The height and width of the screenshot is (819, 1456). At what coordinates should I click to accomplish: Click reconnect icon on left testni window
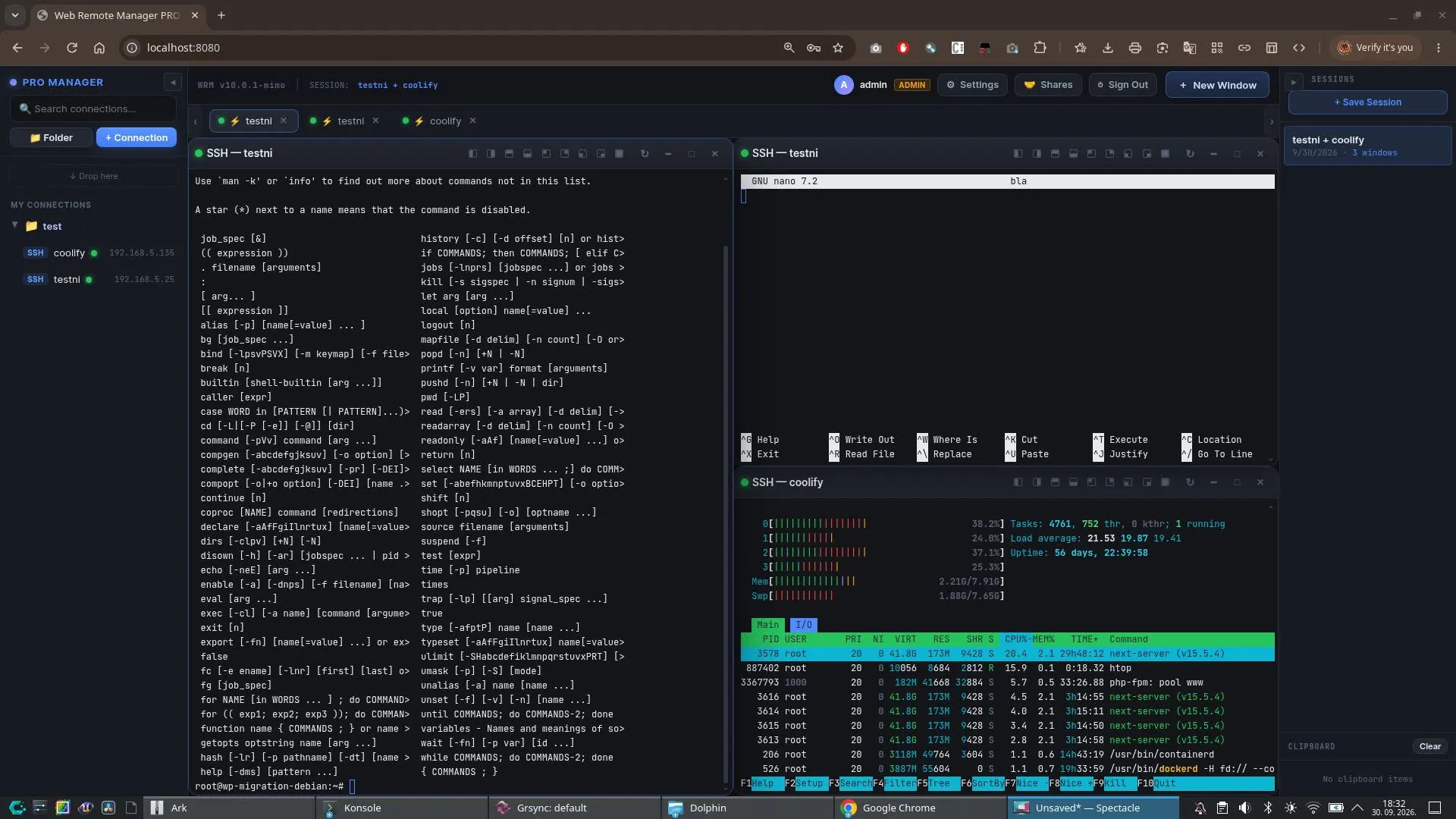point(645,153)
